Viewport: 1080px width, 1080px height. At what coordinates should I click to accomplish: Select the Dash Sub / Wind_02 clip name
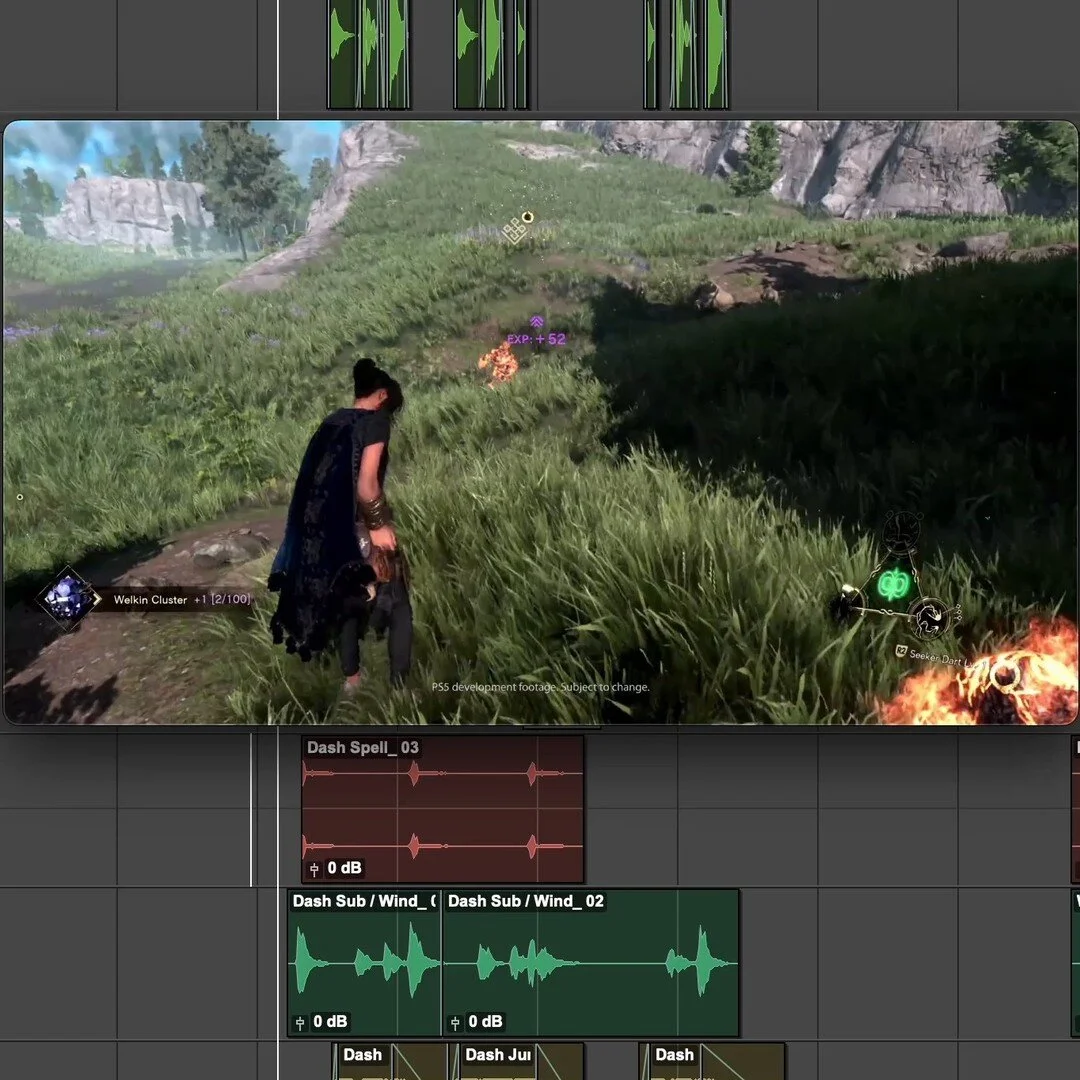526,901
